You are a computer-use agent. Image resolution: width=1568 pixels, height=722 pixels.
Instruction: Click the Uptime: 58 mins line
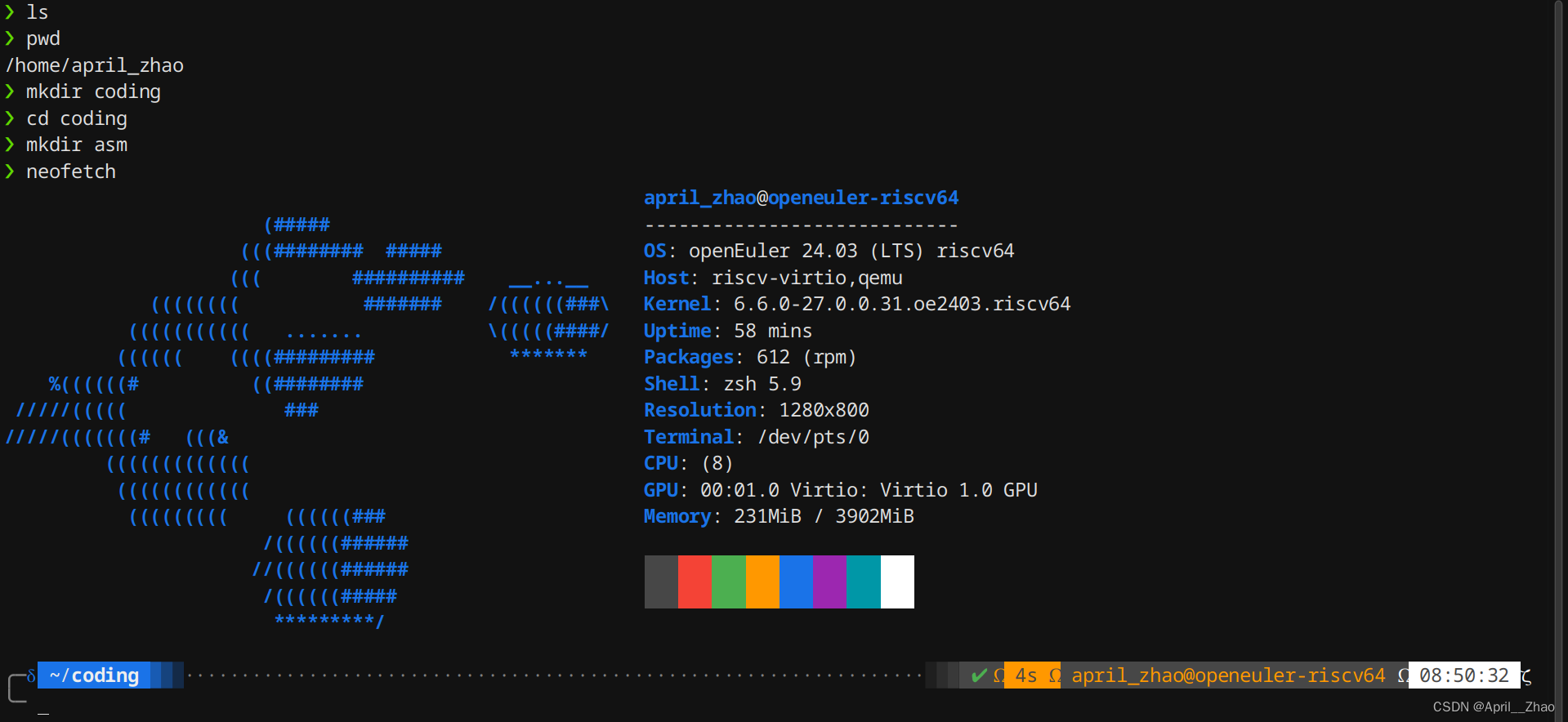728,331
